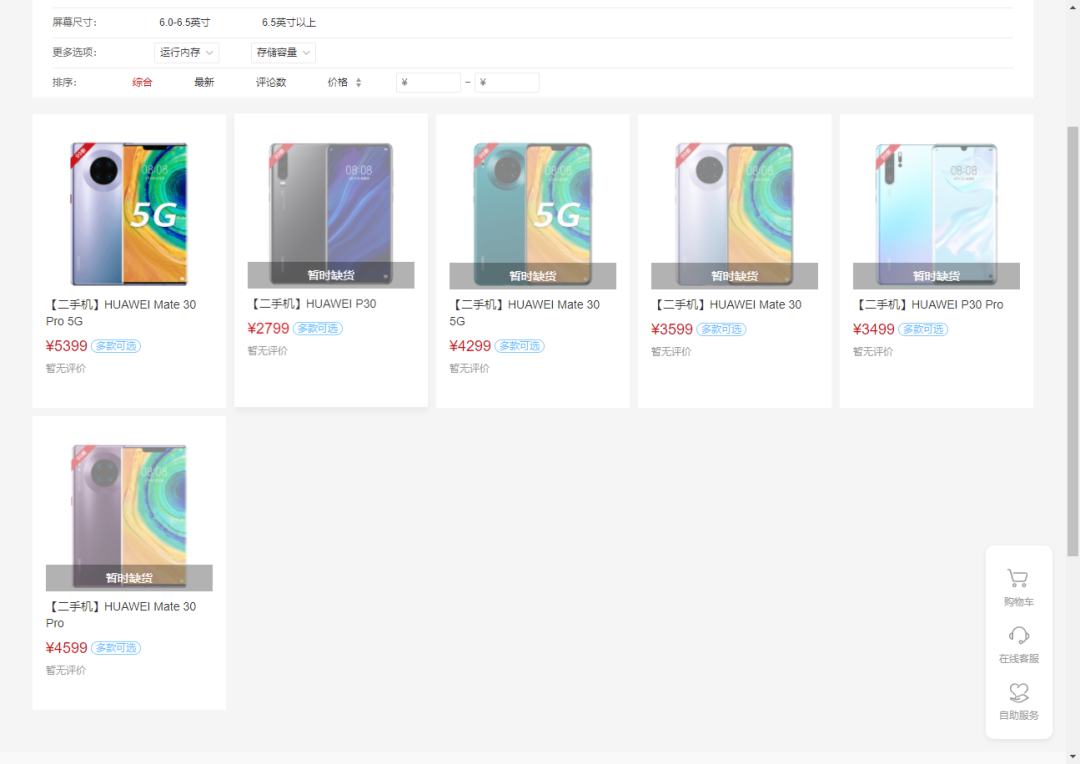The width and height of the screenshot is (1080, 764).
Task: Open HUAWEI Mate 30 5G product image
Action: tap(532, 214)
